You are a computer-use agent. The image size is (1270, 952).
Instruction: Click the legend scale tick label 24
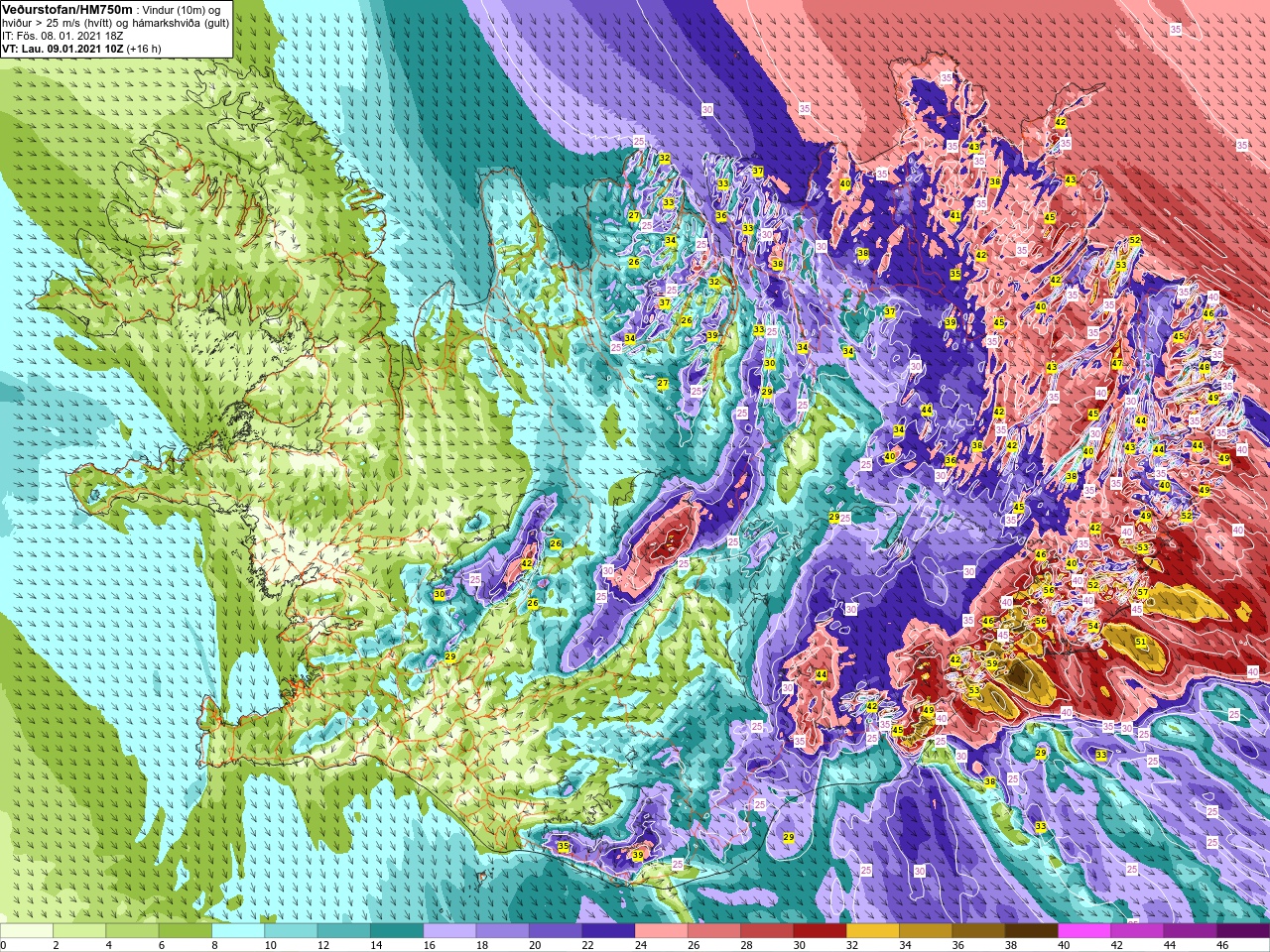(640, 945)
